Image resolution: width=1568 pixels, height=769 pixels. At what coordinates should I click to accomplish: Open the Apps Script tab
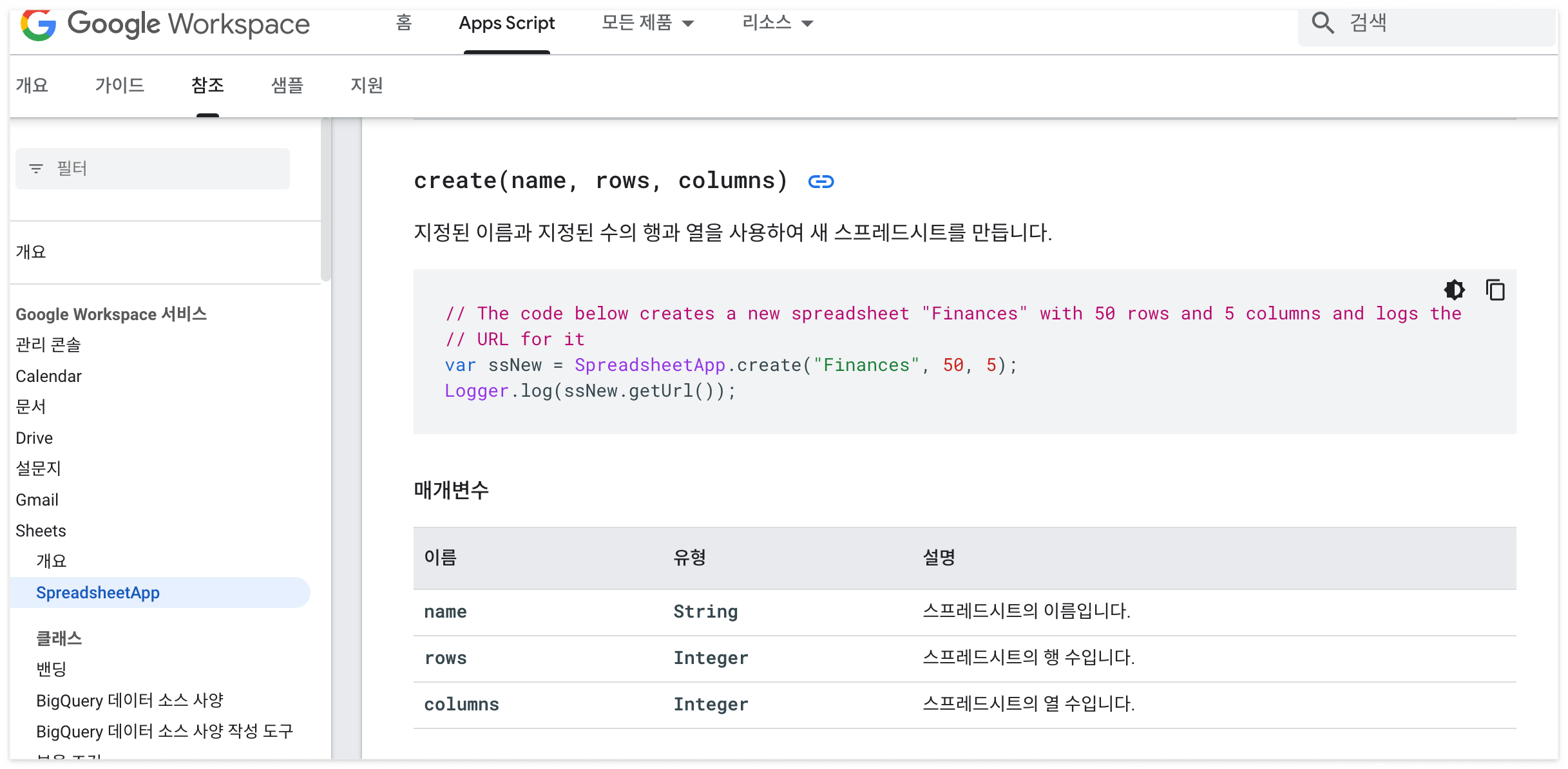(506, 23)
